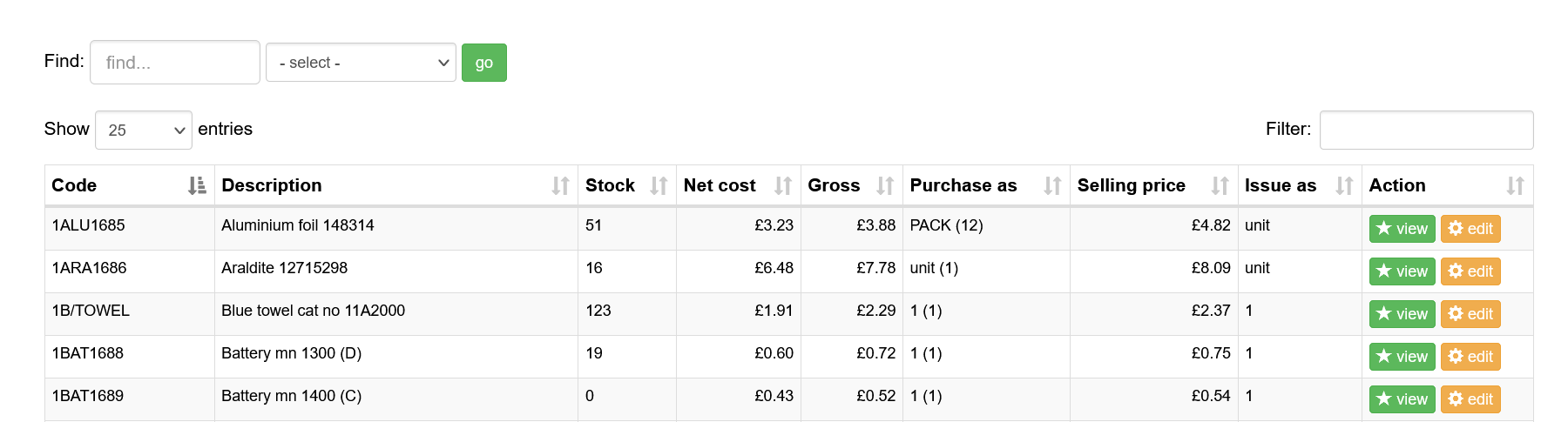View the Aluminium foil 148314 item

tap(1402, 229)
